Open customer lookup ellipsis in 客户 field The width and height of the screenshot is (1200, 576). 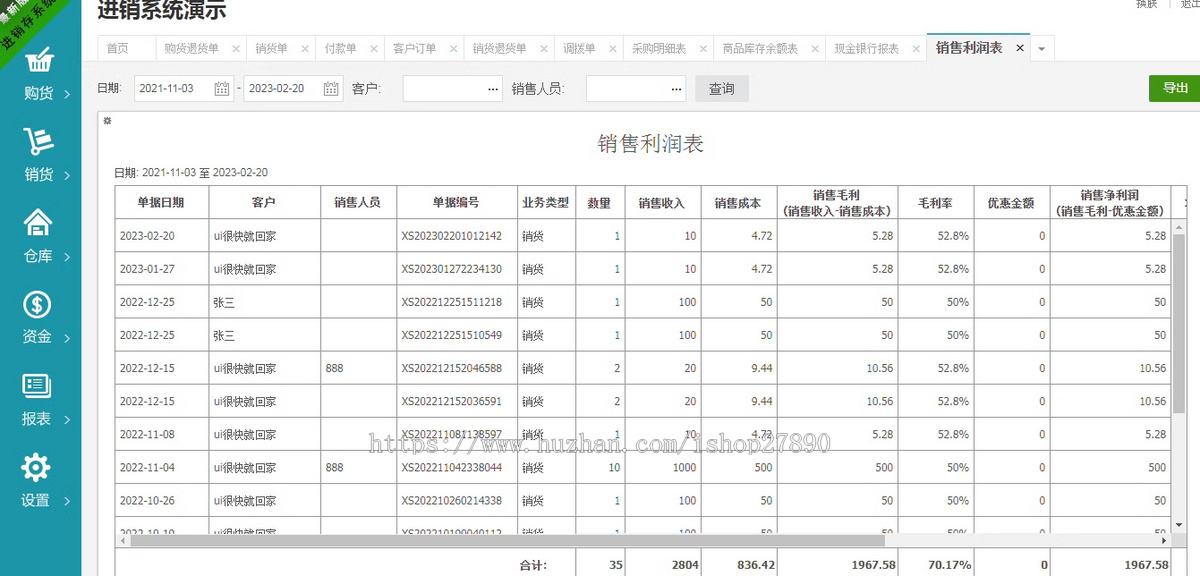pos(493,89)
